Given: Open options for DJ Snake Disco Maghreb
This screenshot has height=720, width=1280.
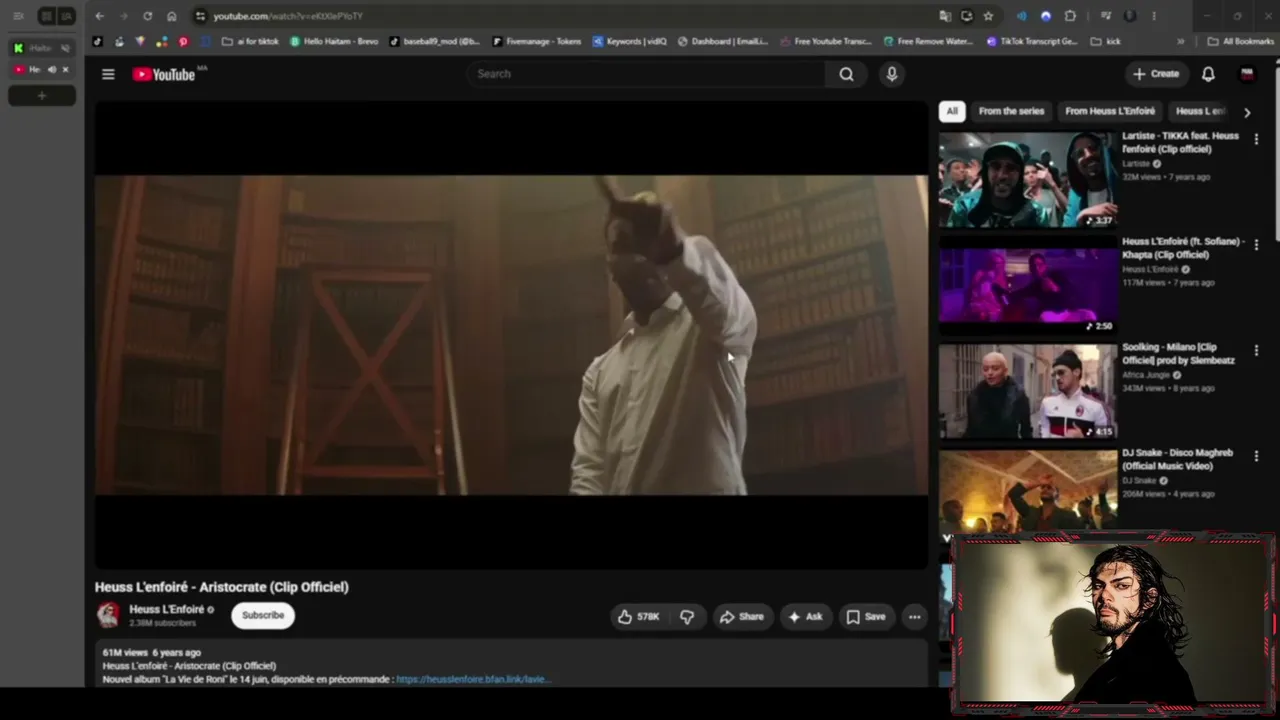Looking at the screenshot, I should tap(1256, 457).
